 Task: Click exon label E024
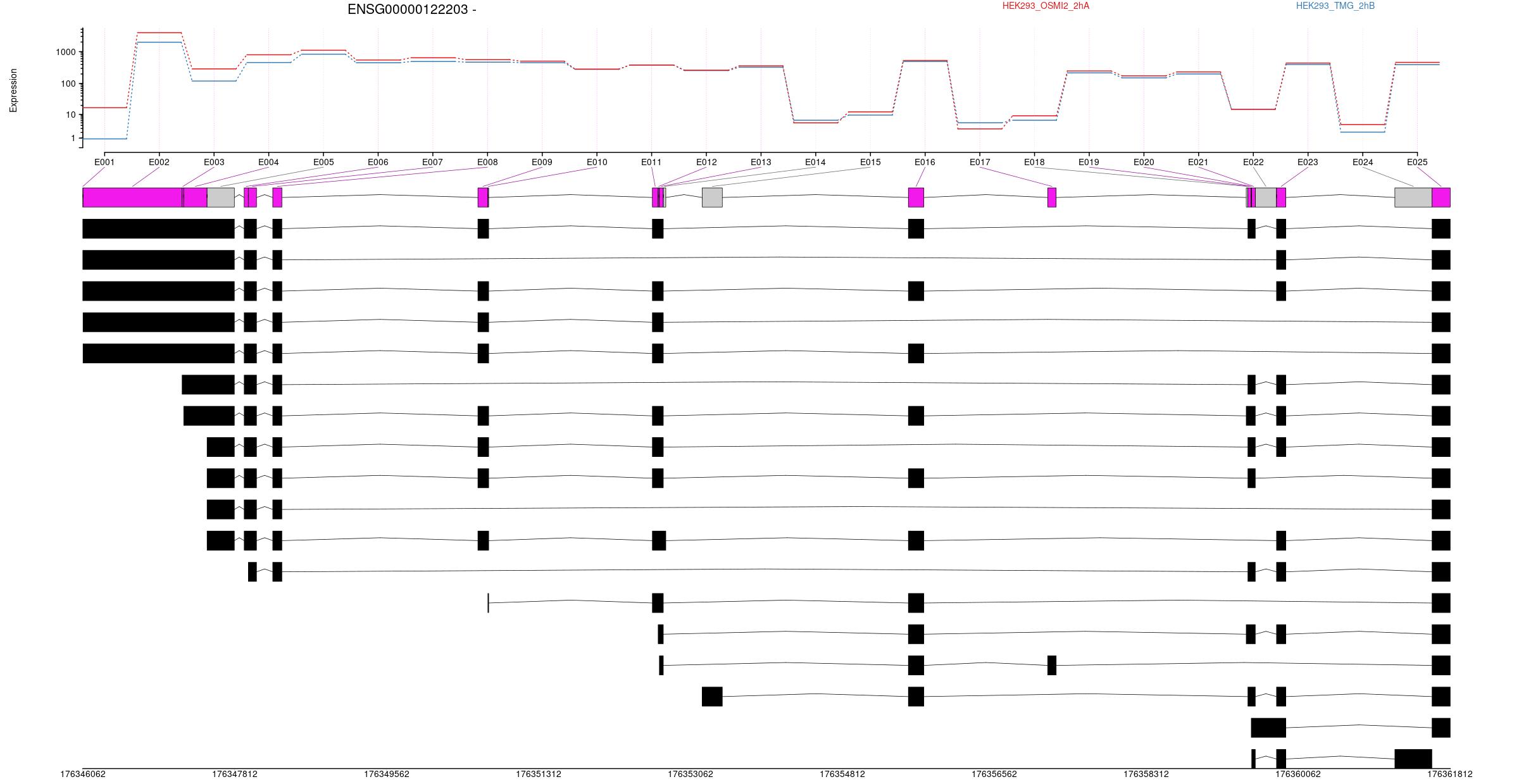[1363, 162]
